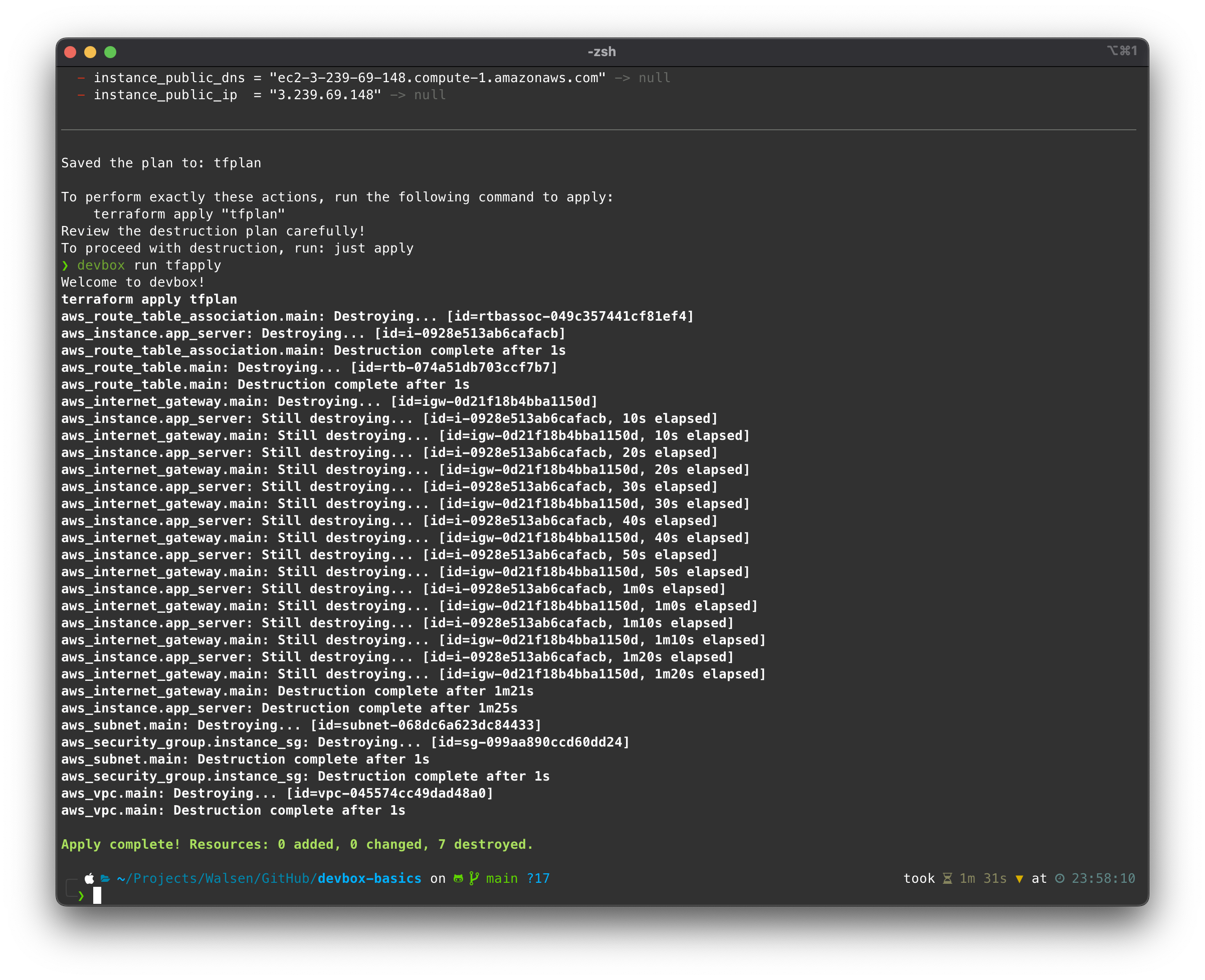Click the git branch icon before main
This screenshot has width=1205, height=980.
click(x=474, y=878)
